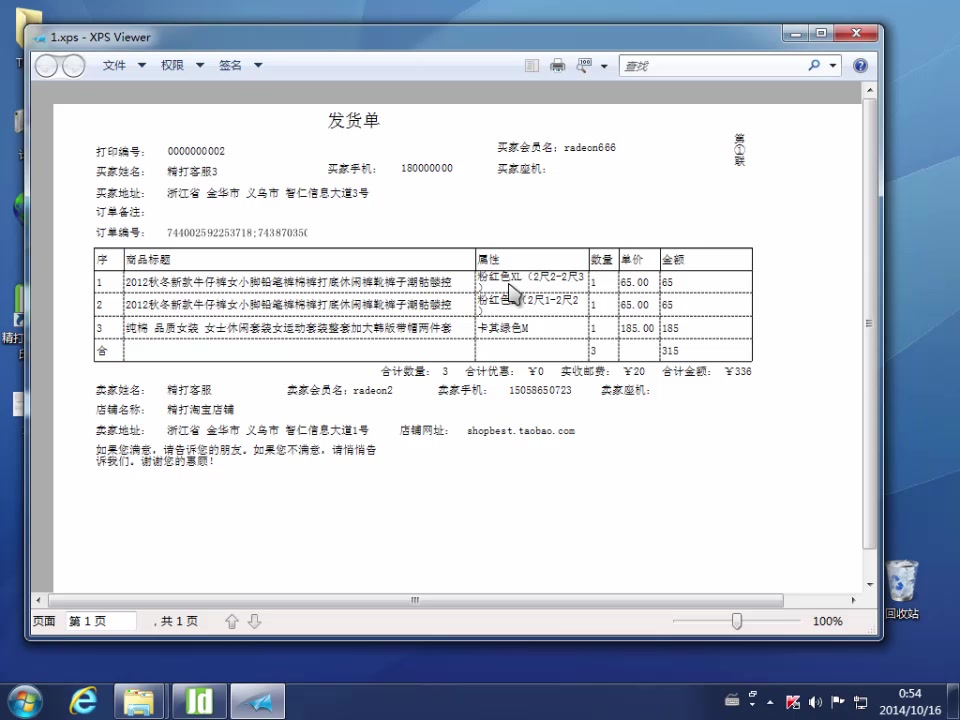The image size is (960, 720).
Task: Click seller member name radeon2
Action: point(373,390)
